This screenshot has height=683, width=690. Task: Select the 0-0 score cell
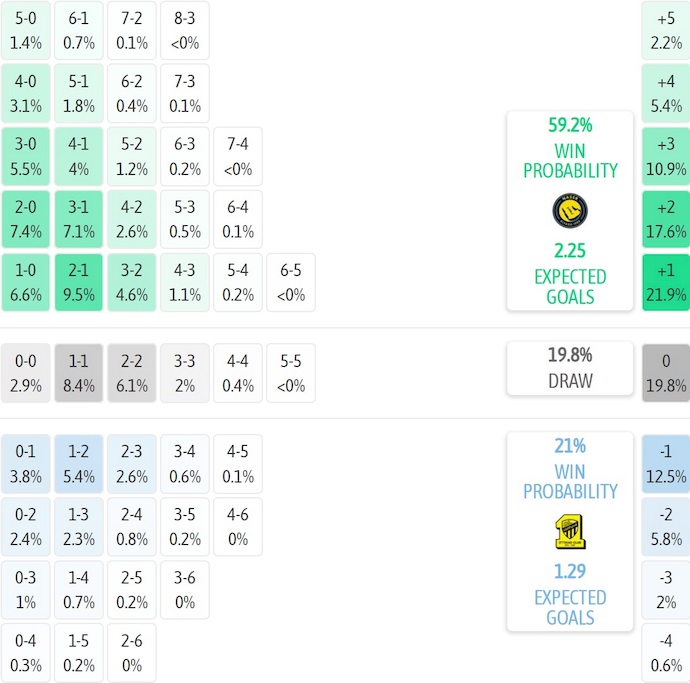26,373
